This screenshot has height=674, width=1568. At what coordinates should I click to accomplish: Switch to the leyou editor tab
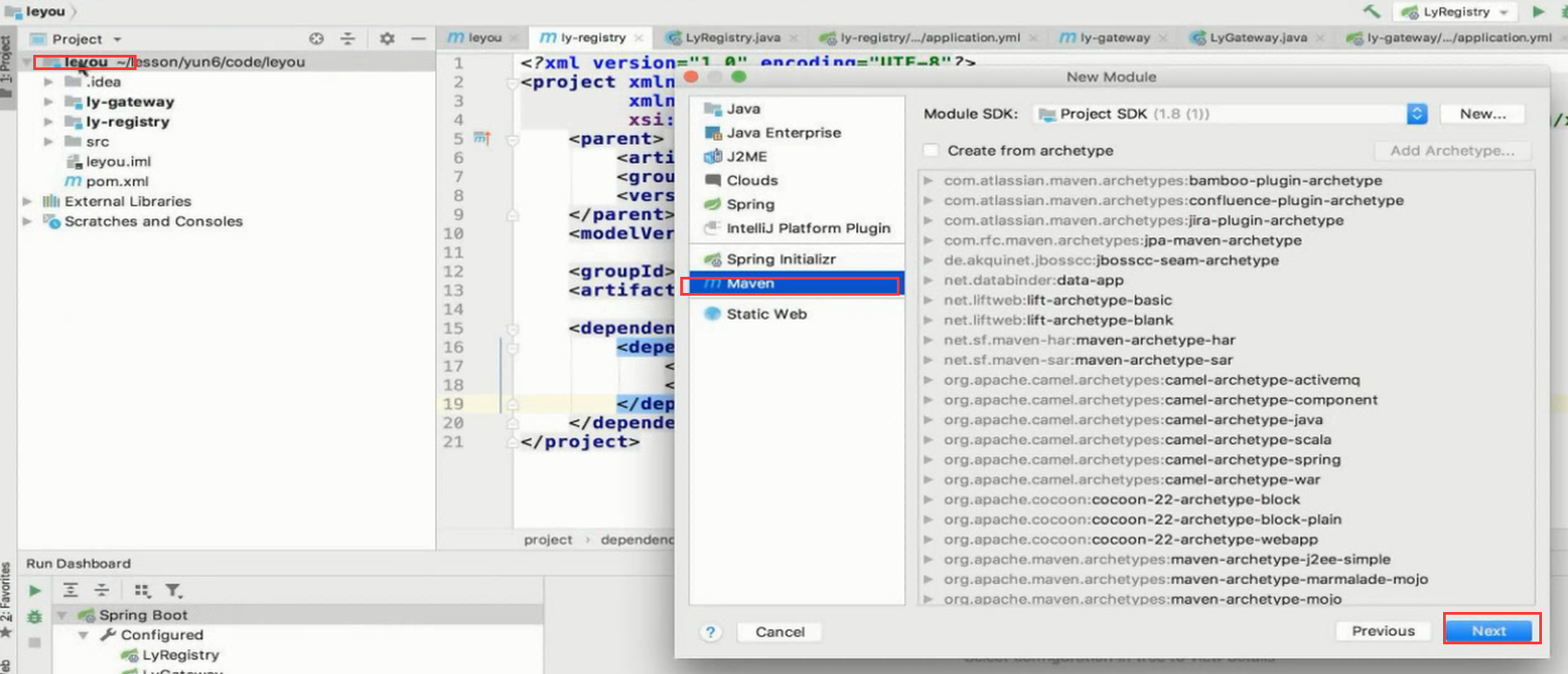484,38
